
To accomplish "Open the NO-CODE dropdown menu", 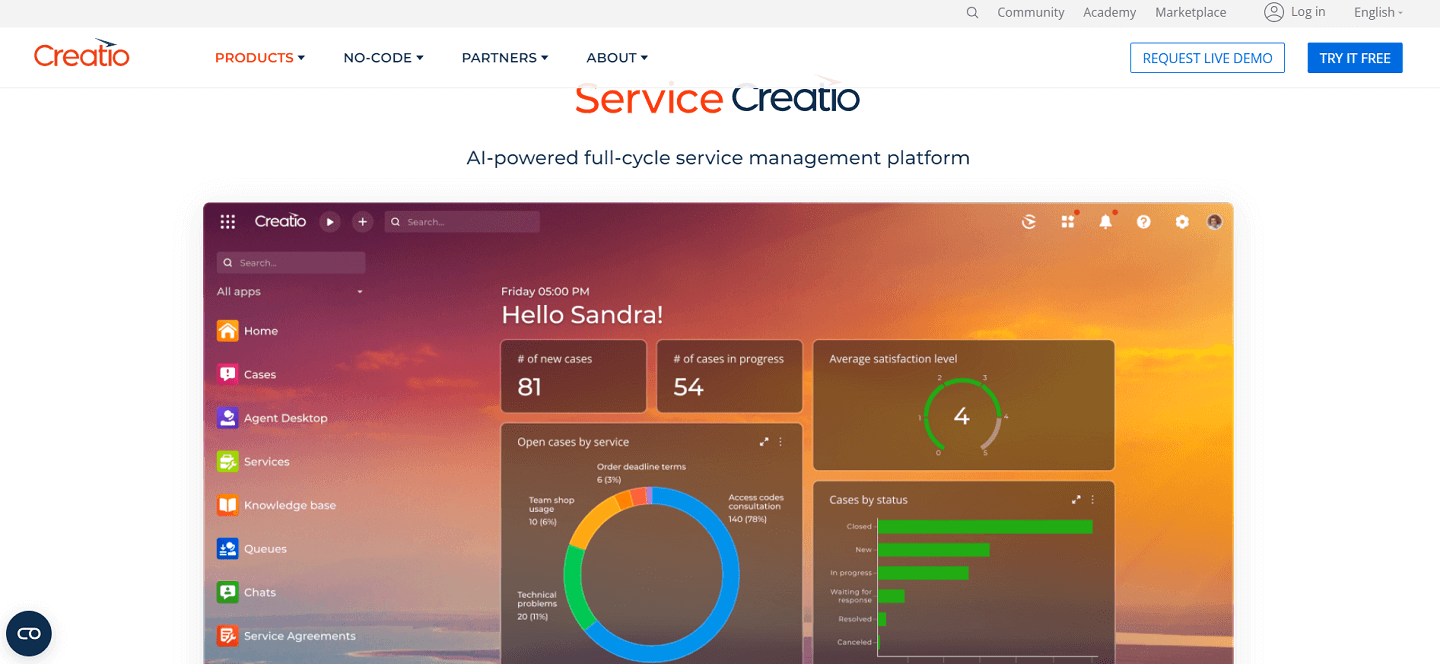I will pos(384,58).
